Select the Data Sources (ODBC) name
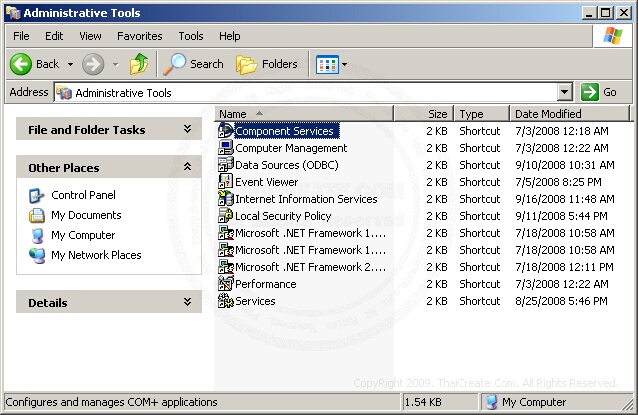This screenshot has width=638, height=415. (x=287, y=165)
